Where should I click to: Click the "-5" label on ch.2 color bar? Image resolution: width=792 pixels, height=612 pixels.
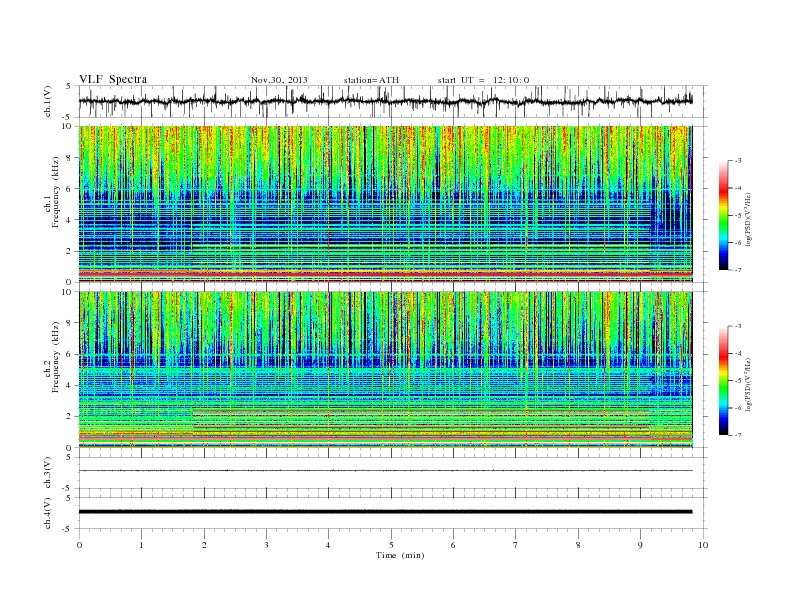(x=737, y=381)
